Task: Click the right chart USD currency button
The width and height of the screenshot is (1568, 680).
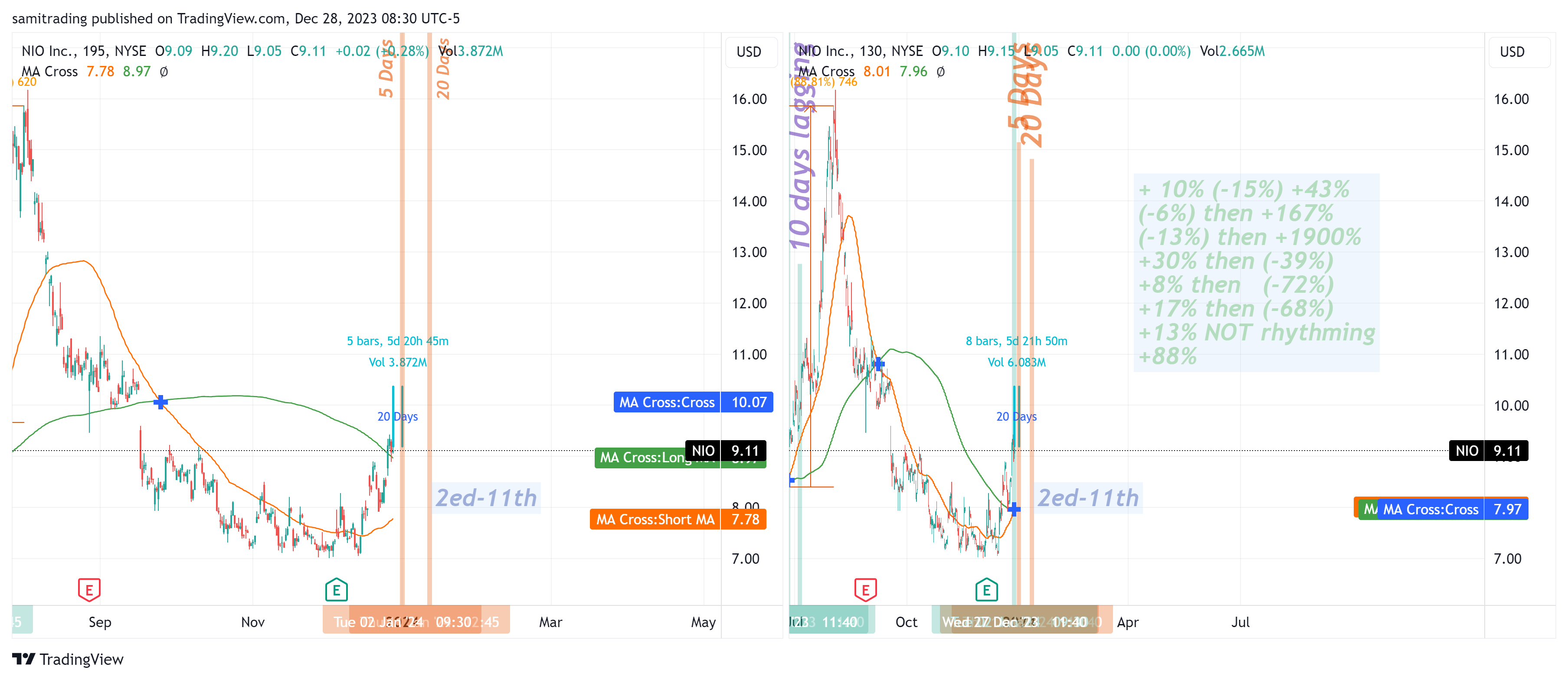Action: tap(1512, 52)
